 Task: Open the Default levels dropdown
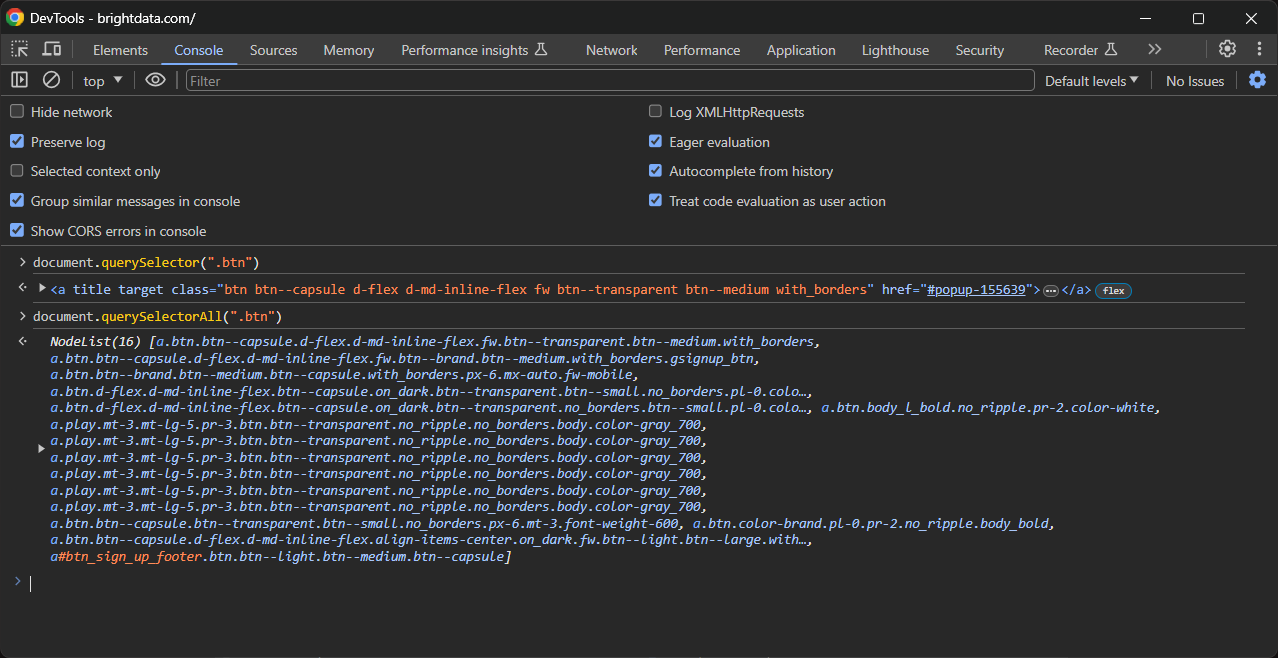(x=1090, y=80)
